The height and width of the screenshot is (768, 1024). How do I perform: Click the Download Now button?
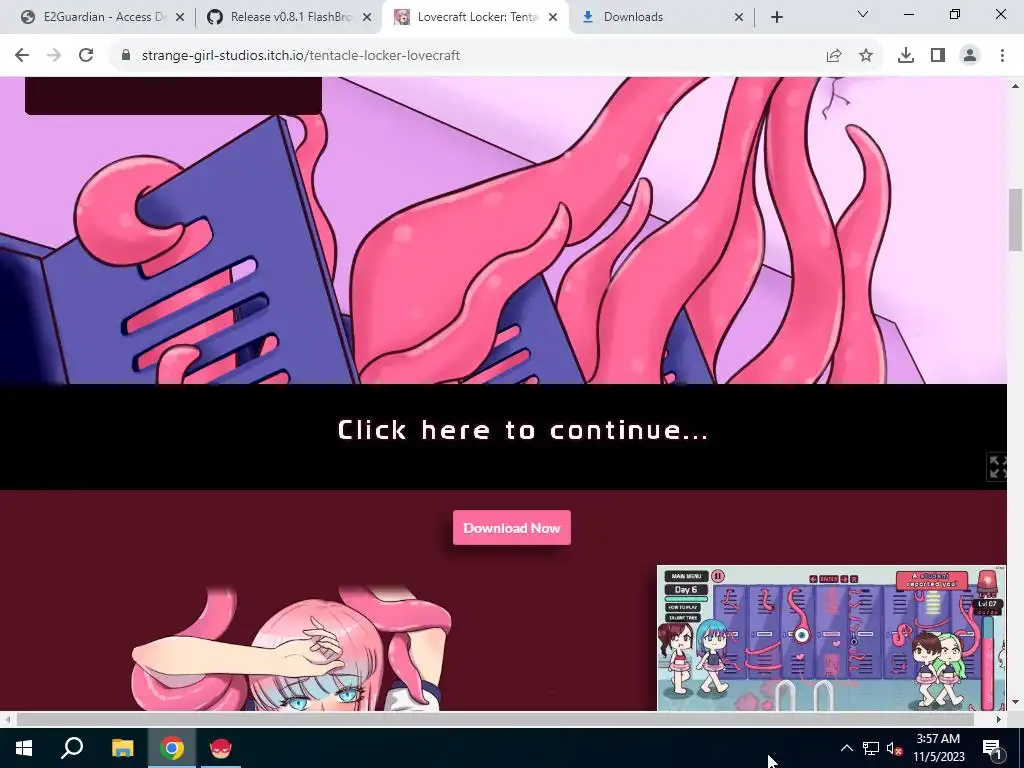[x=512, y=528]
